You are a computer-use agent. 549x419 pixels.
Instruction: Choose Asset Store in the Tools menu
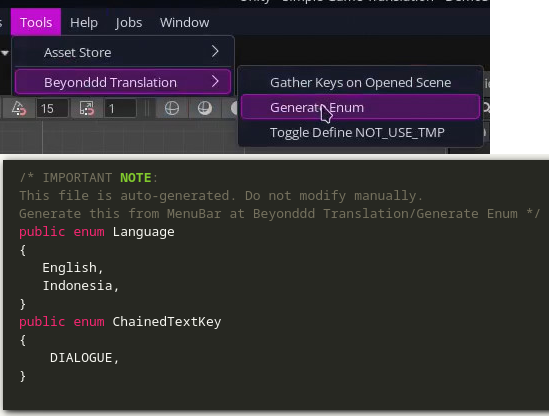coord(123,53)
